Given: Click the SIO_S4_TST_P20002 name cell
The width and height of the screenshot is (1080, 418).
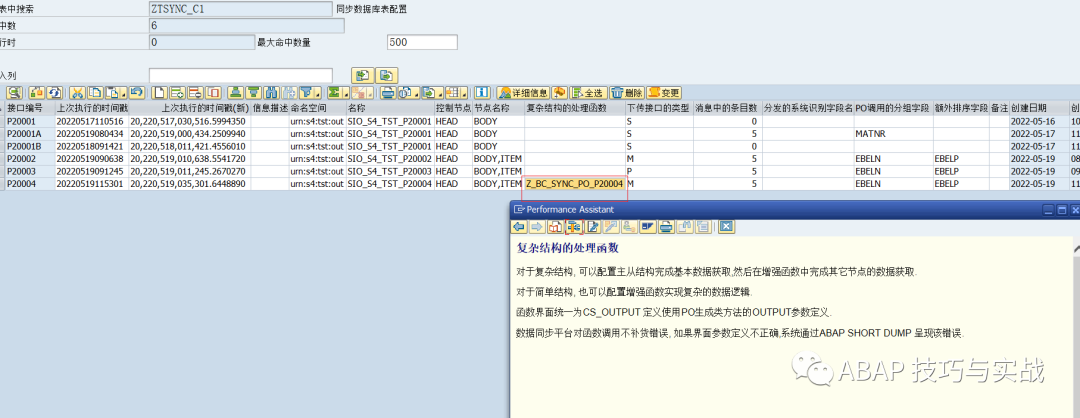Looking at the screenshot, I should (x=390, y=158).
